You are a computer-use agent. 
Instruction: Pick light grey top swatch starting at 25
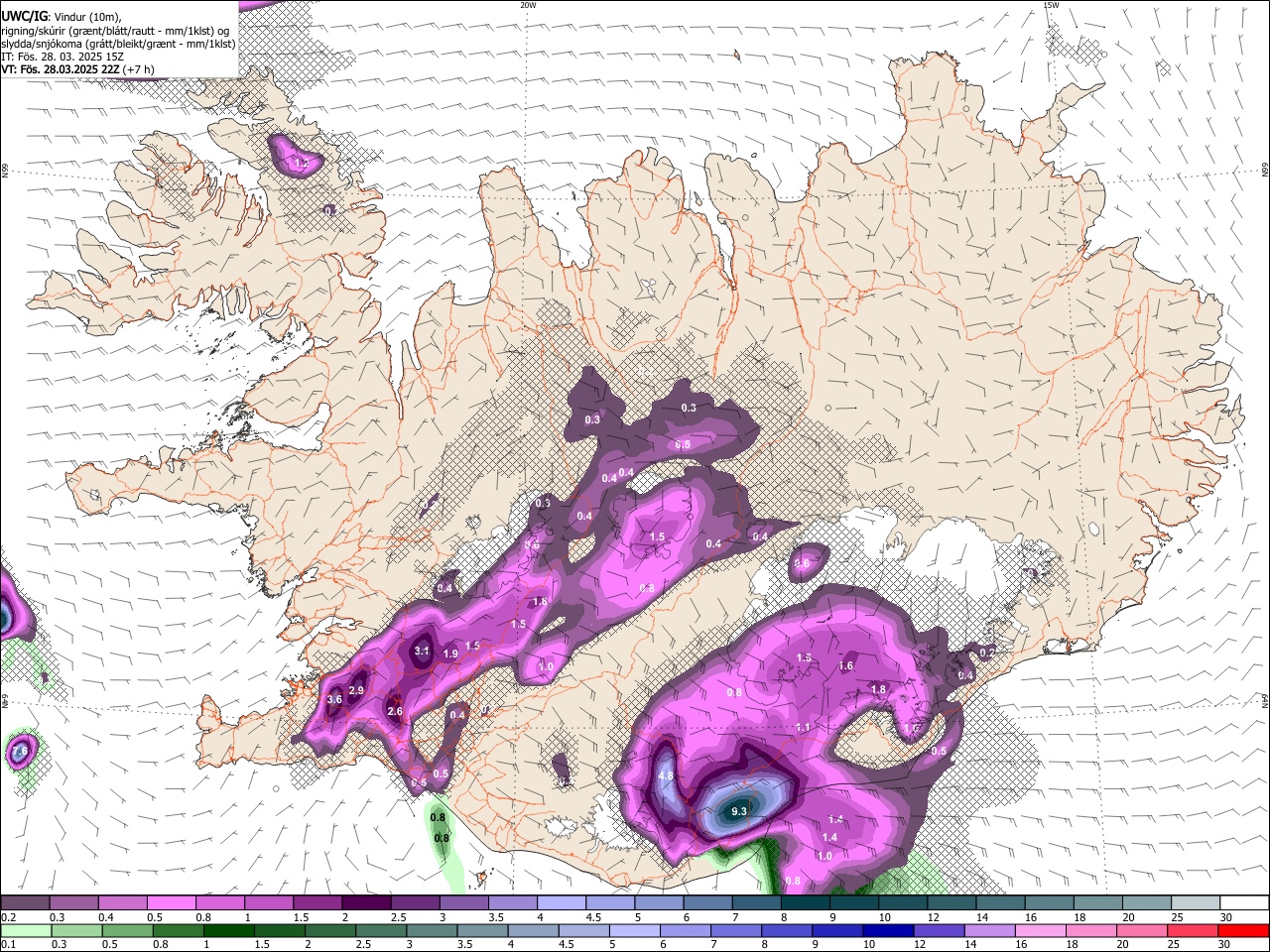(1195, 903)
